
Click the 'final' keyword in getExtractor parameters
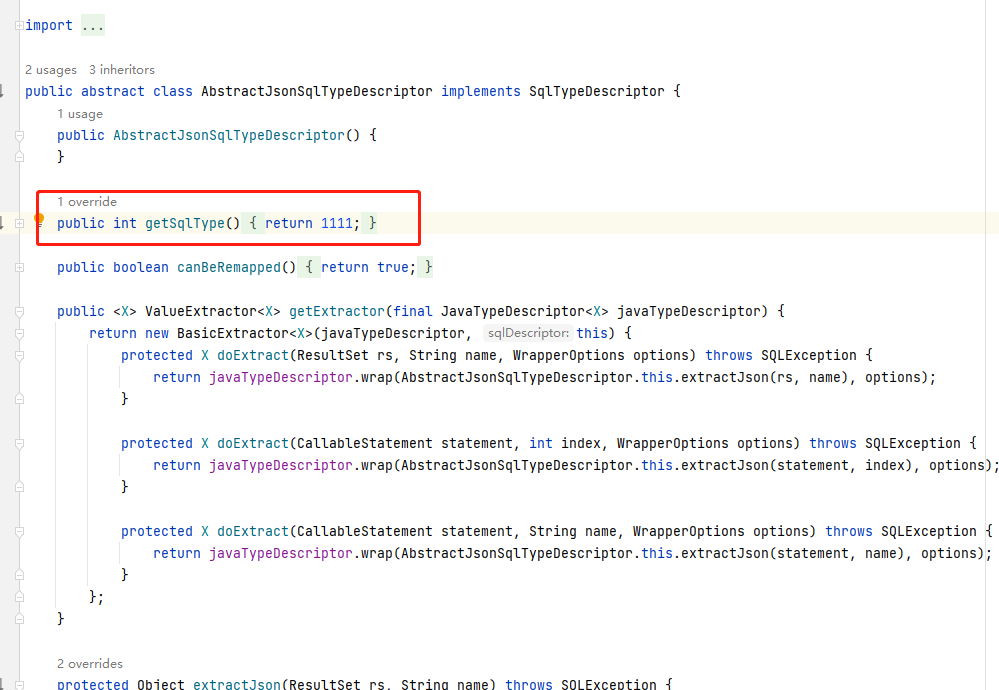coord(413,312)
